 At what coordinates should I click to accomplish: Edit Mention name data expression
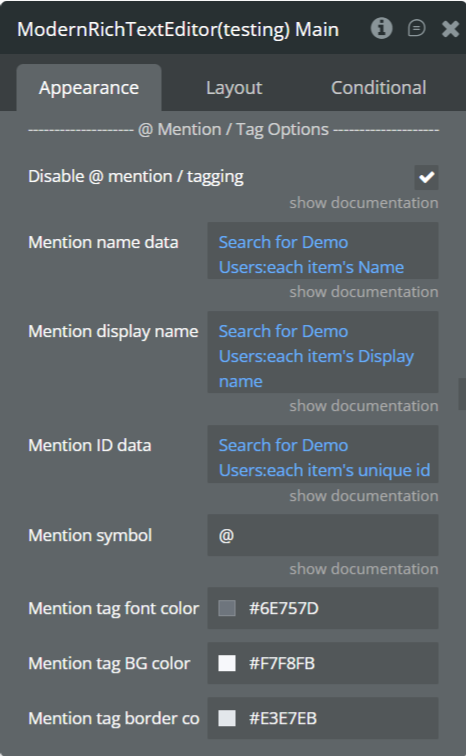(x=323, y=251)
